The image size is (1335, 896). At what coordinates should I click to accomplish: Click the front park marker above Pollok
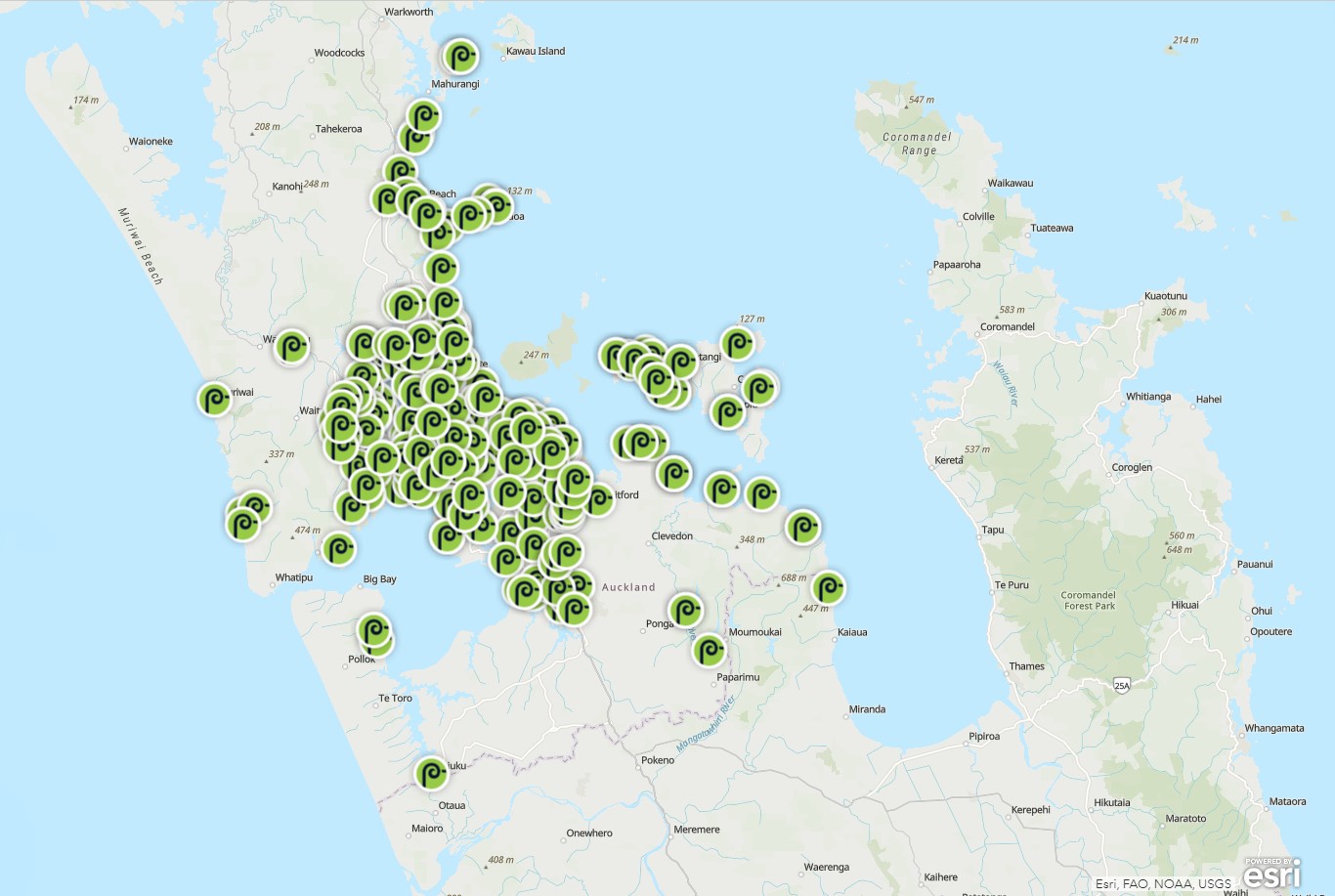374,630
